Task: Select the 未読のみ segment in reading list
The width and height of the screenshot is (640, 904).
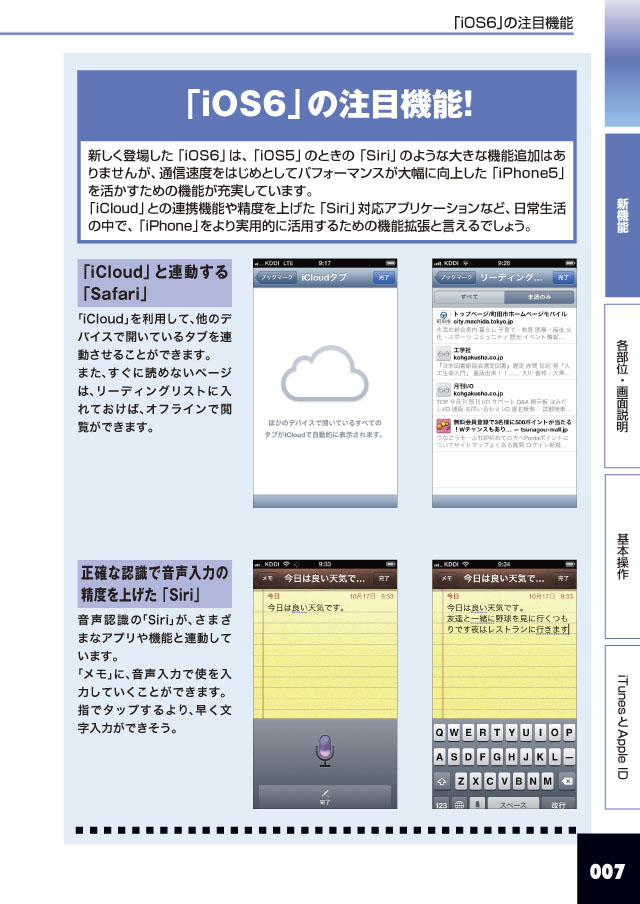Action: click(539, 297)
